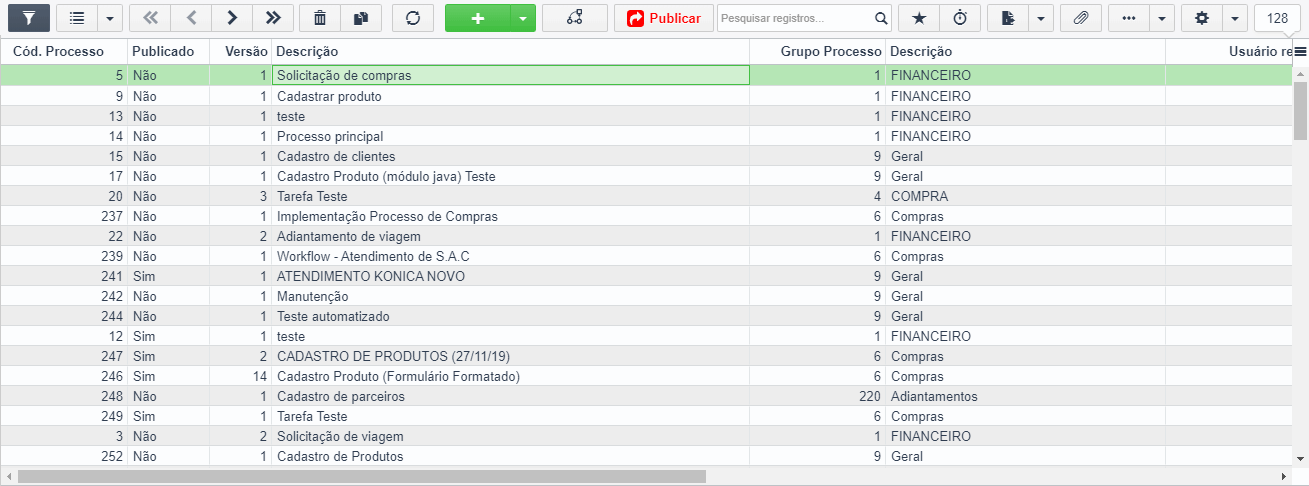Select Cadastro Produto (módulo java) Teste row
Image resolution: width=1309 pixels, height=486 pixels.
[646, 176]
